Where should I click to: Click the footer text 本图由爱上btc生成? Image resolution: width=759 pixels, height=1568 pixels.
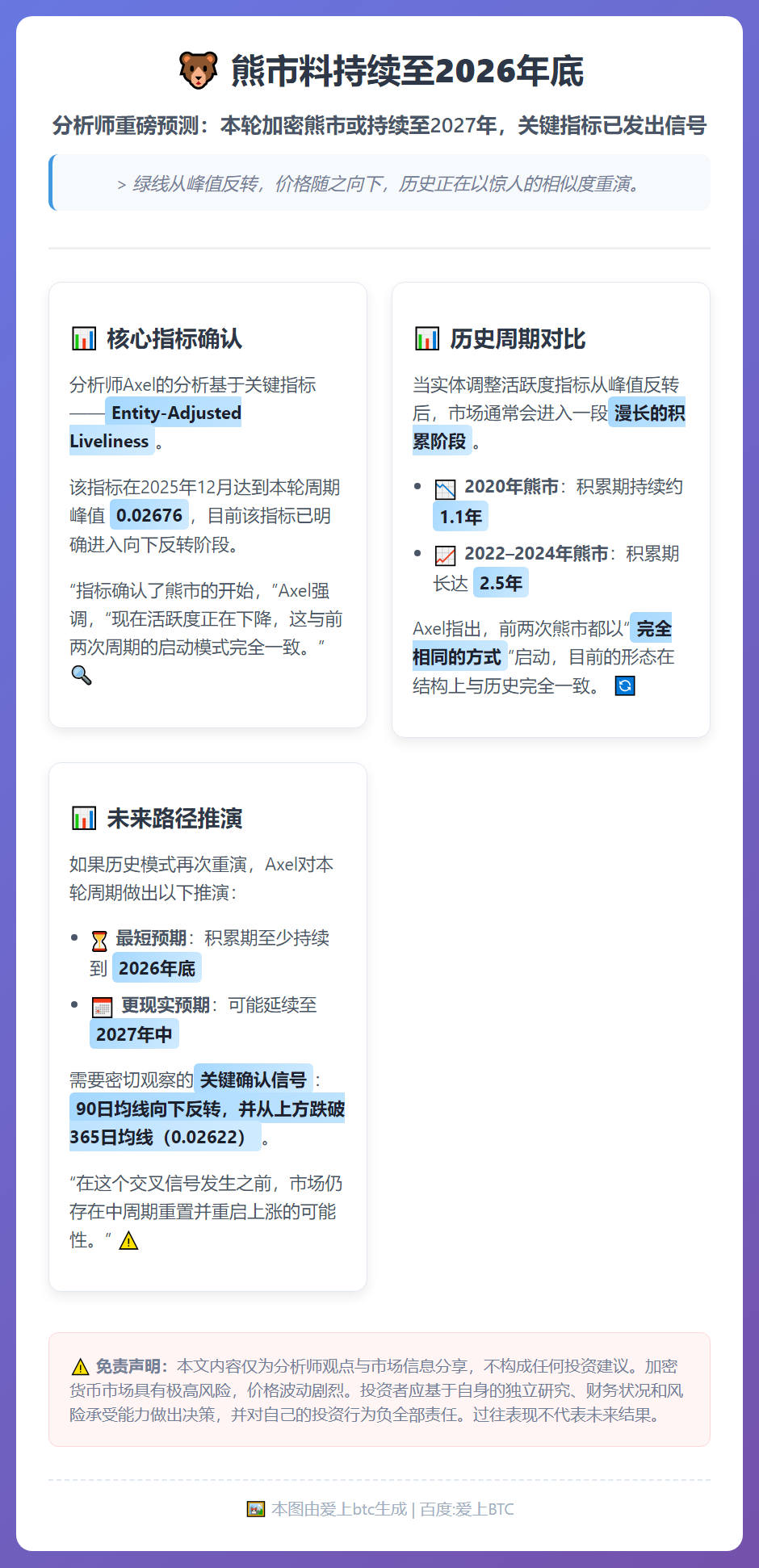[339, 1509]
